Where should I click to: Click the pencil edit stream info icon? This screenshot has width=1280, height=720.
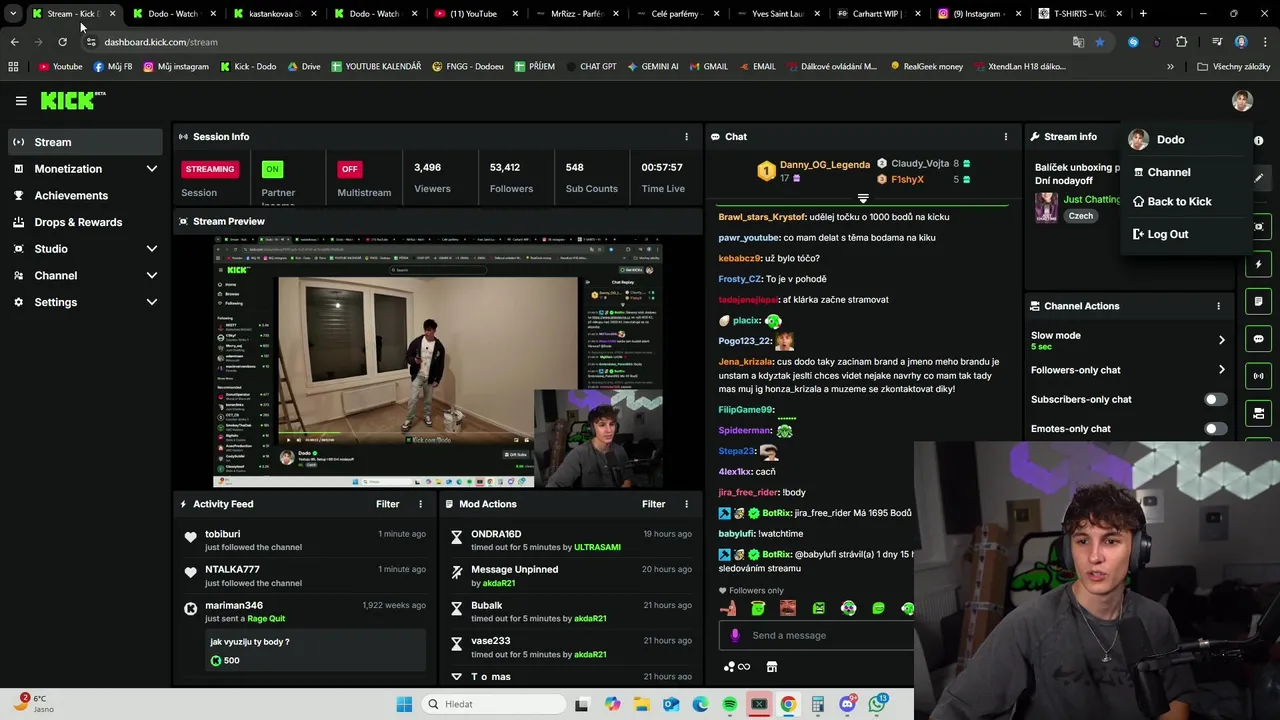click(1259, 178)
